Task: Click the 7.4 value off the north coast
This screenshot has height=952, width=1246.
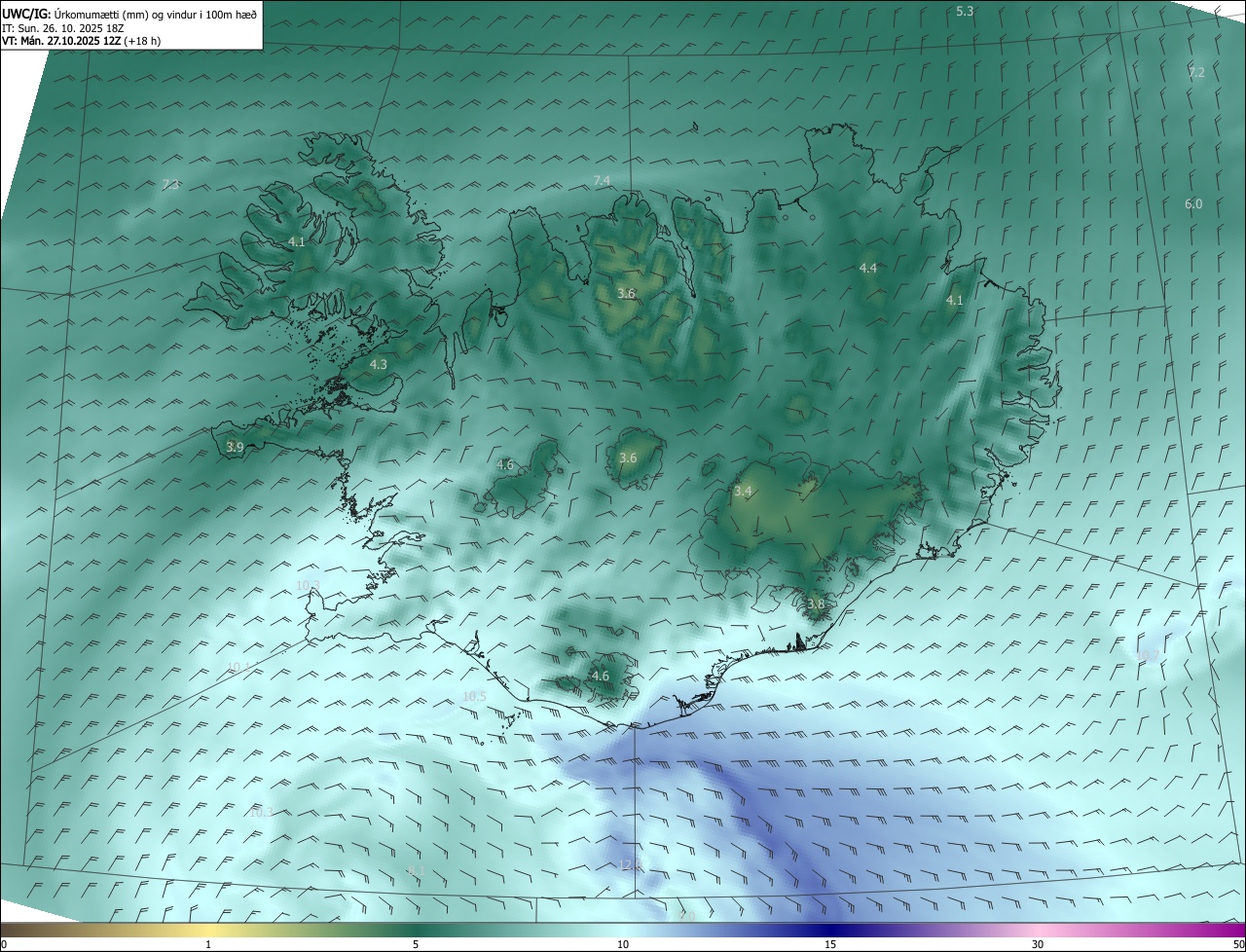Action: click(x=602, y=181)
